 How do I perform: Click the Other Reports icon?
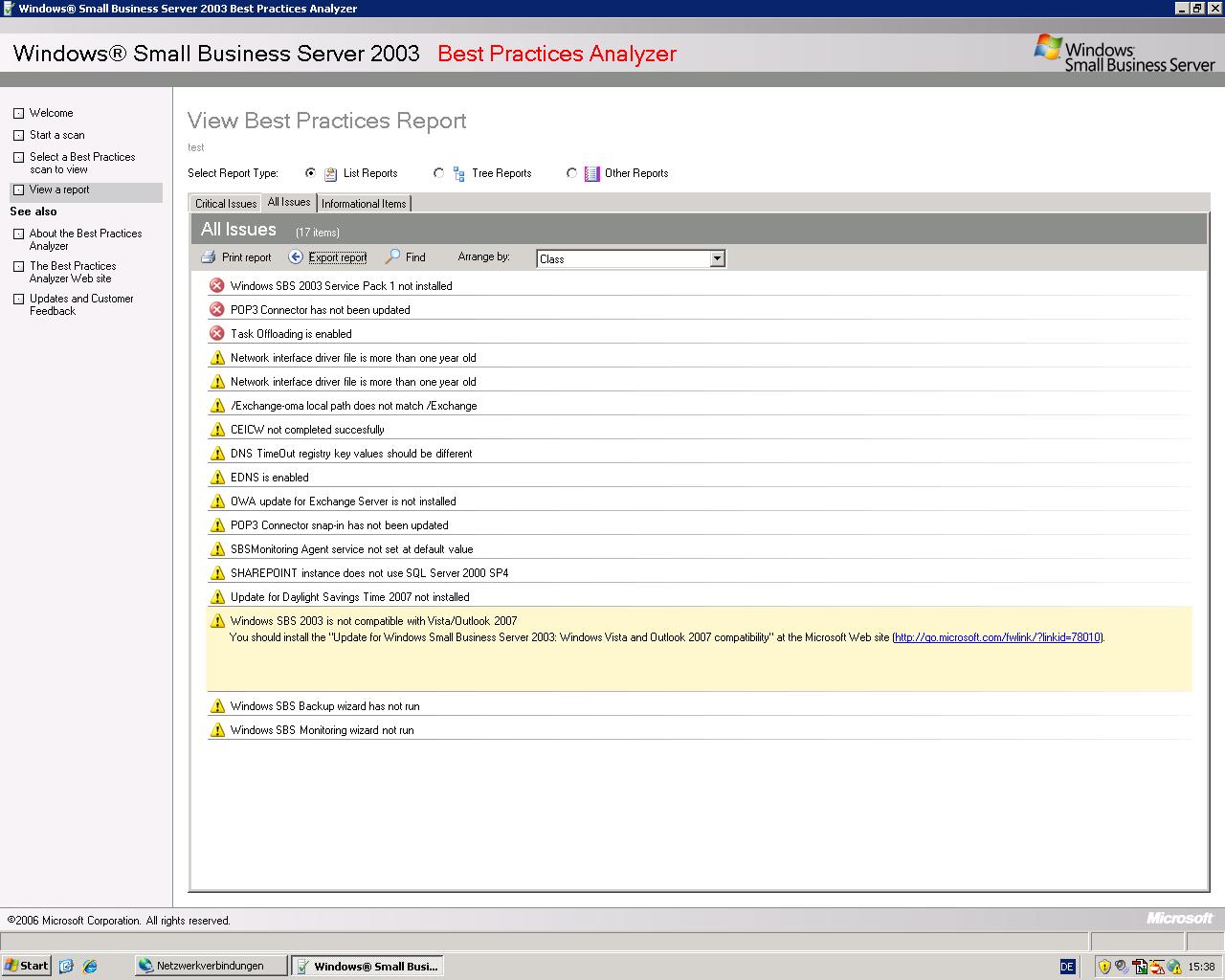tap(592, 173)
